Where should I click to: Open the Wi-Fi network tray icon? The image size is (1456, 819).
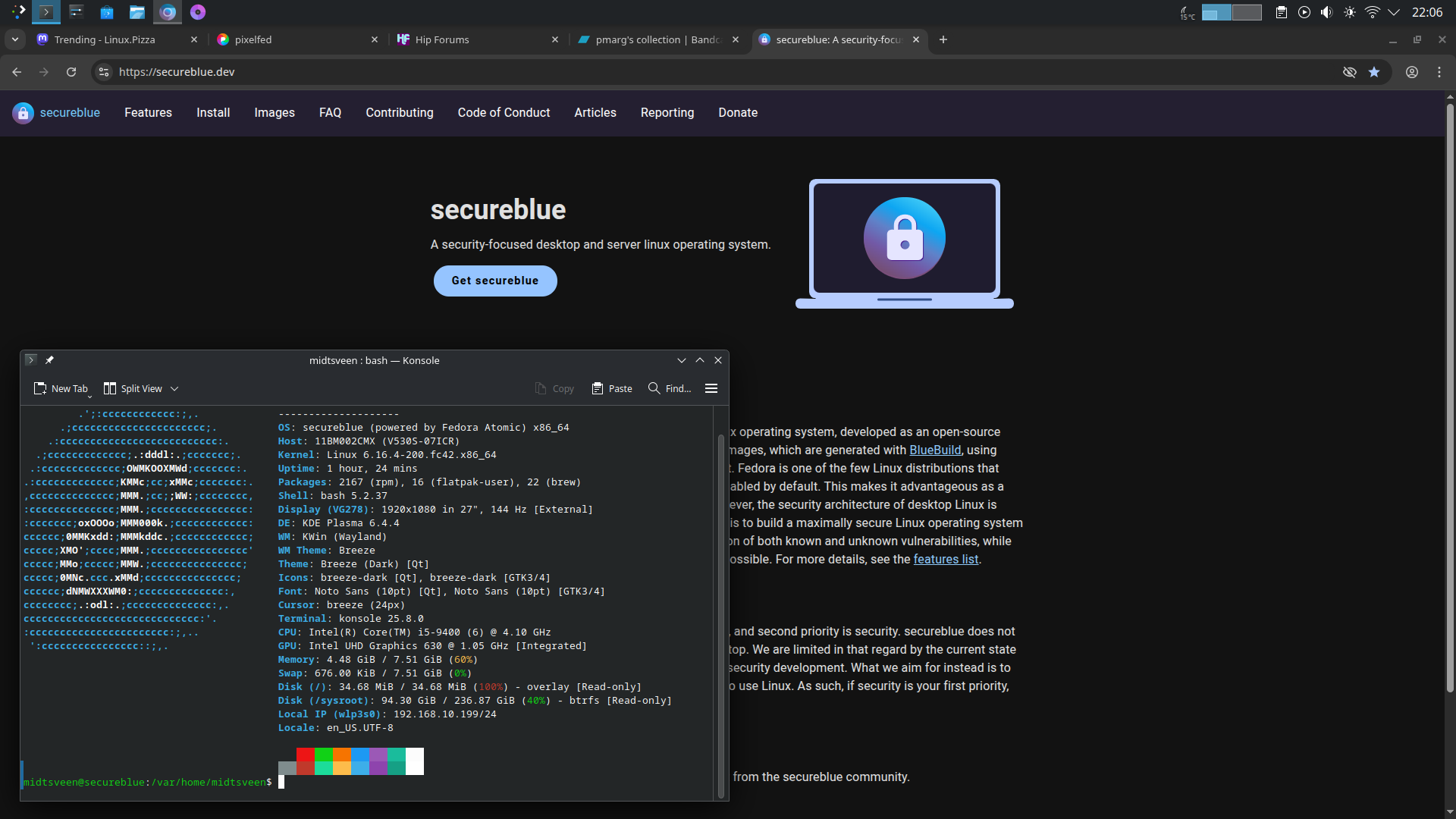pos(1373,12)
